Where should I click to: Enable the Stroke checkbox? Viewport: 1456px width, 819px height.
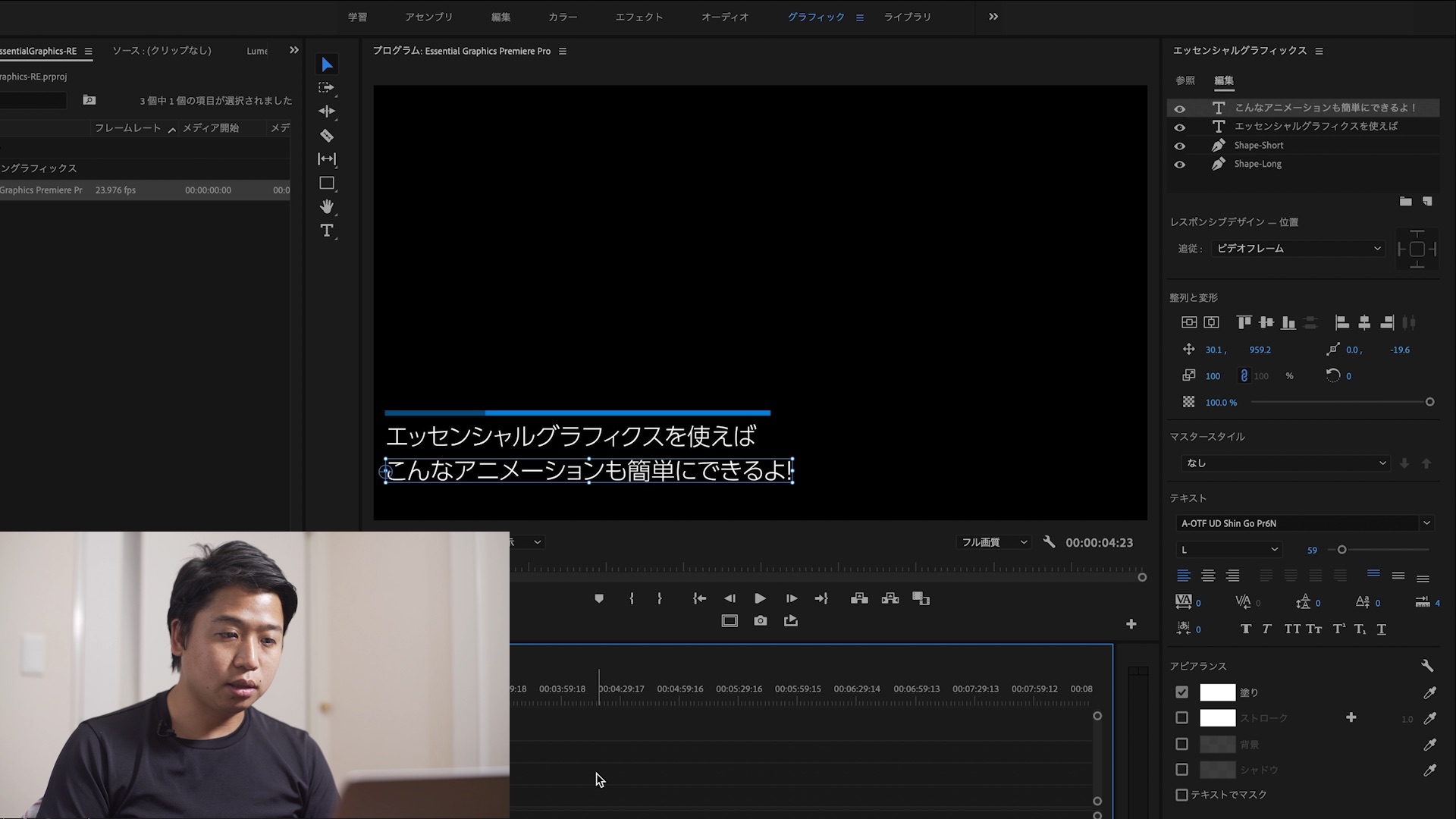click(x=1181, y=717)
